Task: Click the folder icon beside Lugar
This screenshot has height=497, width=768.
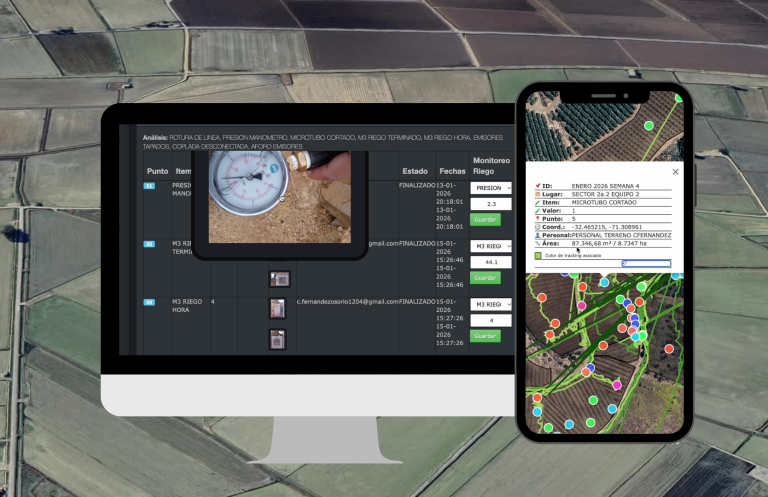Action: (x=538, y=193)
